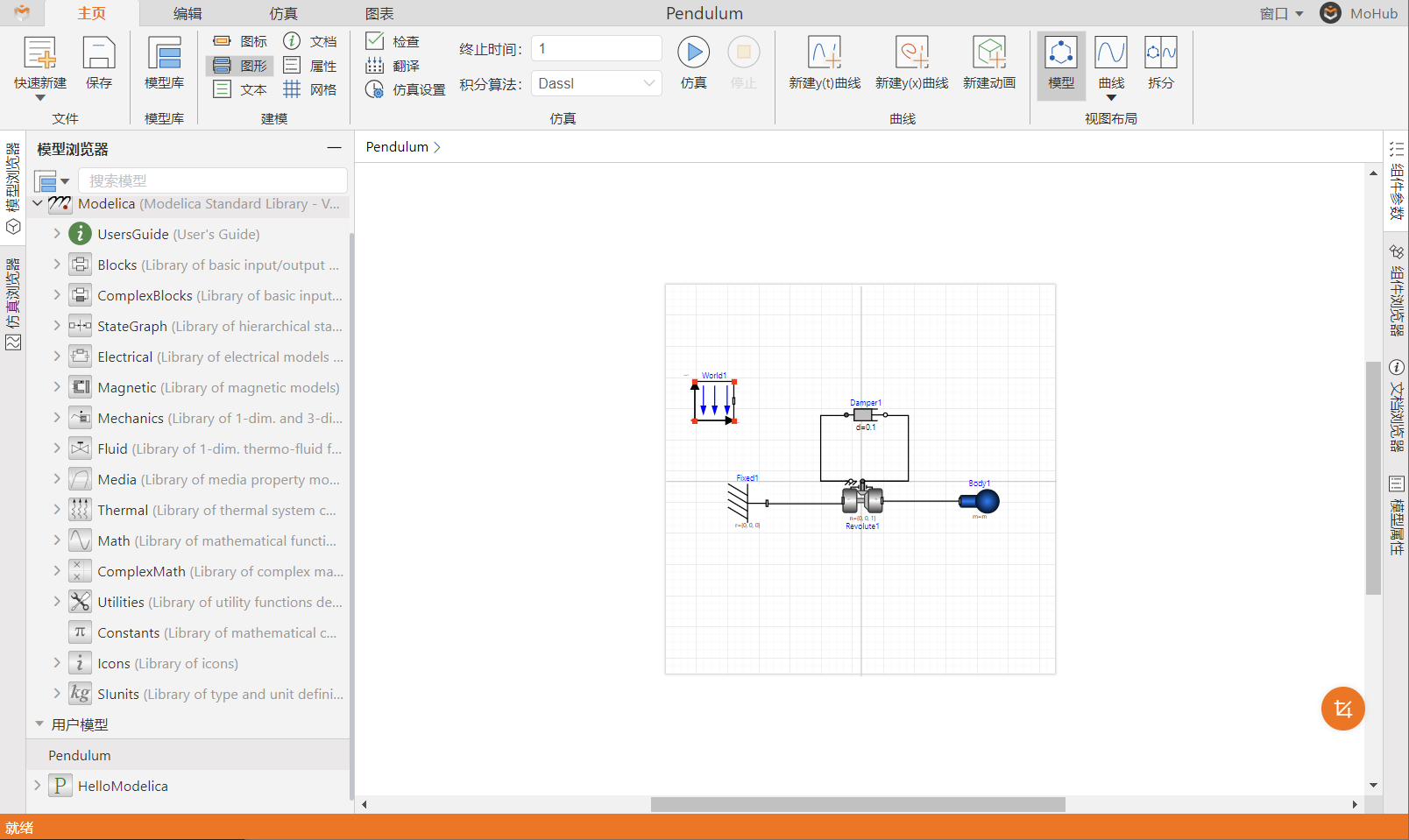The height and width of the screenshot is (840, 1409).
Task: Open the Model Library (模型库) icon
Action: [x=164, y=53]
